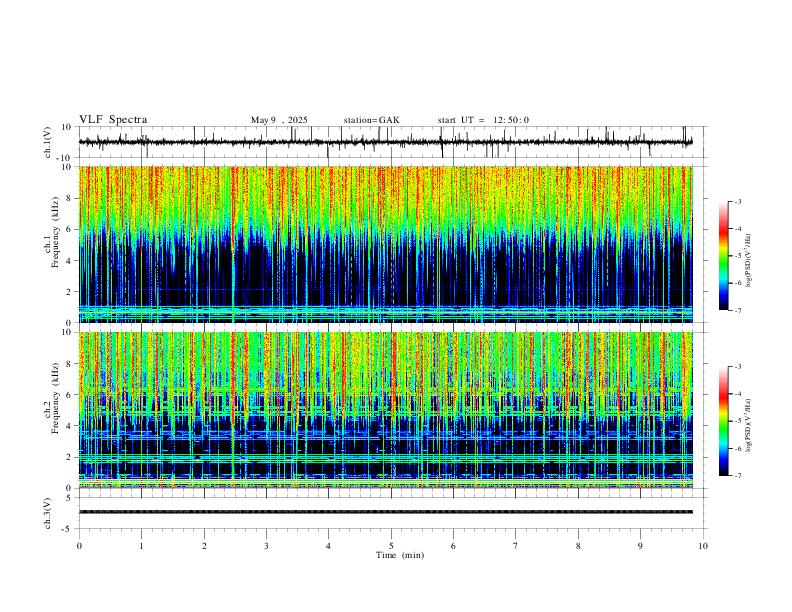This screenshot has width=792, height=612.
Task: Click the ch.1 colorbar "log(PSD)(V²/Hz)" label
Action: tap(748, 260)
